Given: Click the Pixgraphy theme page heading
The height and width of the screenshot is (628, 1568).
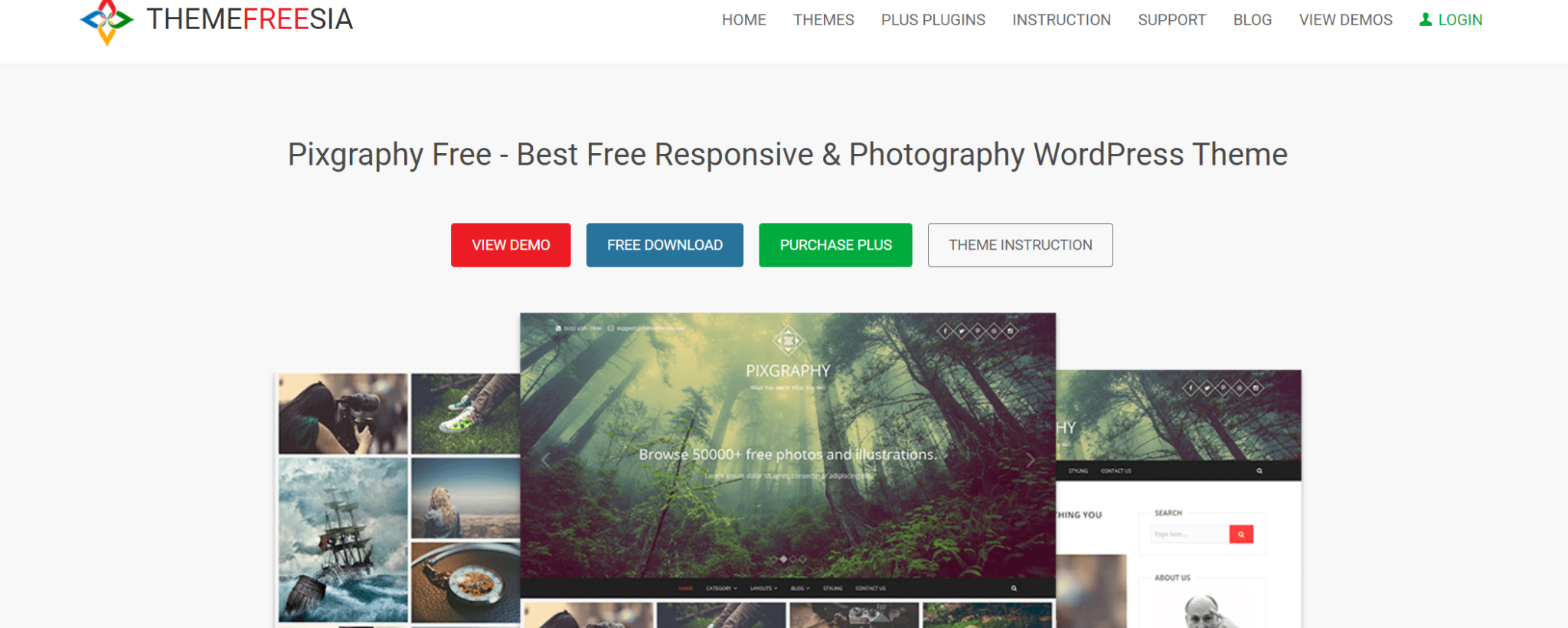Looking at the screenshot, I should [x=788, y=155].
